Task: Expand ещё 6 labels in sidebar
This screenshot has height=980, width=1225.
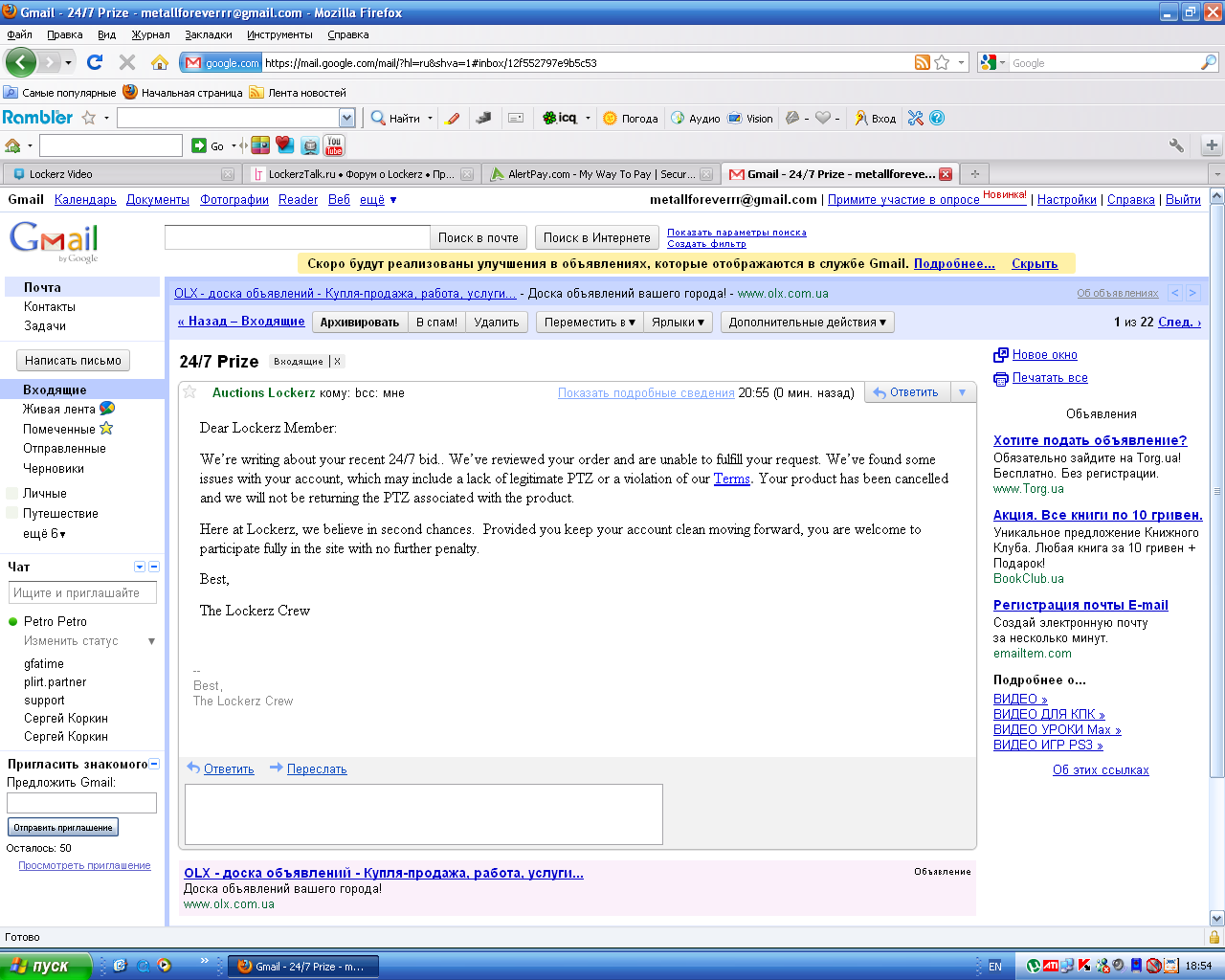Action: (45, 533)
